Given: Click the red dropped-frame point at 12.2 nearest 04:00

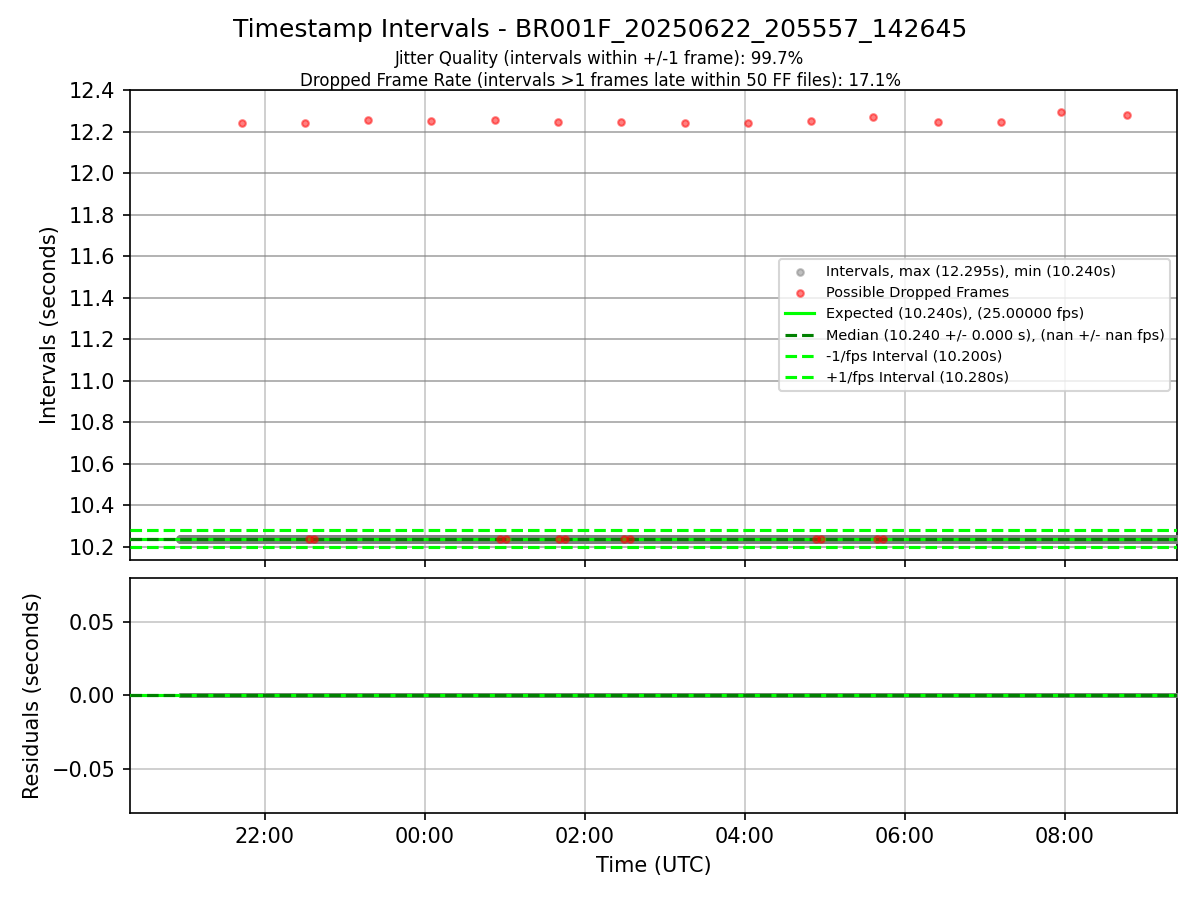Looking at the screenshot, I should tap(748, 123).
